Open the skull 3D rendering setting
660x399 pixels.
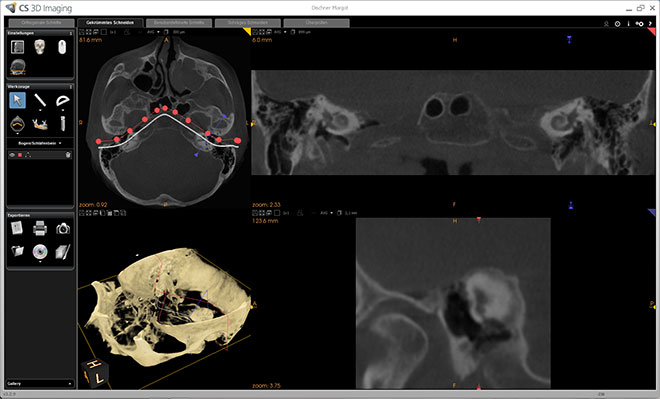pos(40,47)
